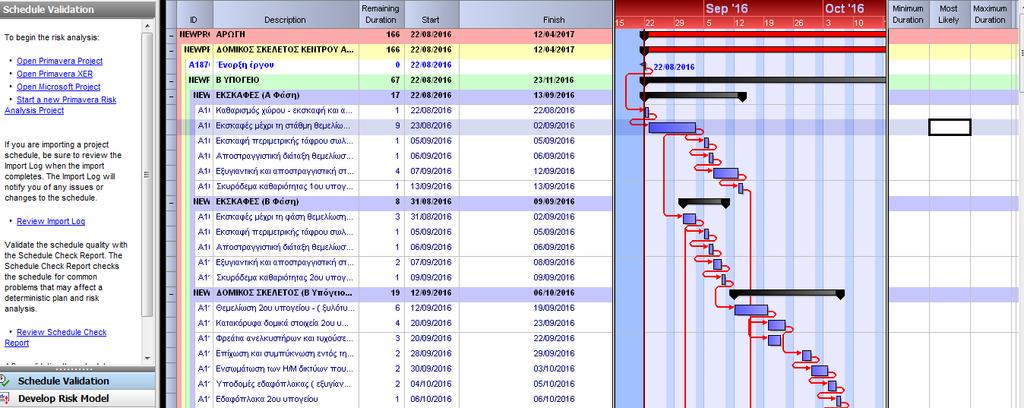The image size is (1024, 408).
Task: Click Finish date 06/10/2016 of ΔΟΜΙΚΟΣ ΣΚΕΛΕΤΟΣ (Β Υπόγειο)
Action: pyautogui.click(x=553, y=292)
